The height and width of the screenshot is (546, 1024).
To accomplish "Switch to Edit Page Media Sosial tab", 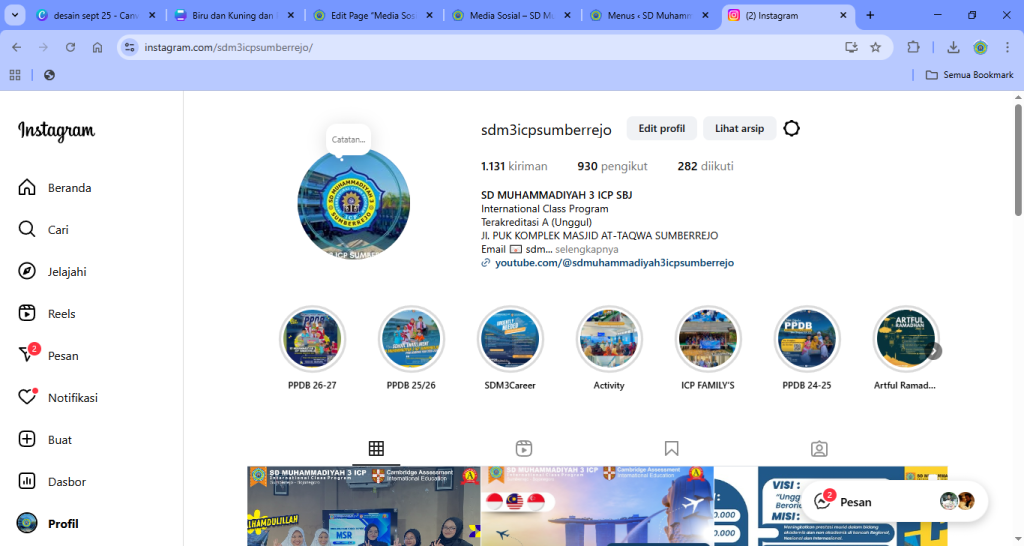I will pyautogui.click(x=372, y=15).
